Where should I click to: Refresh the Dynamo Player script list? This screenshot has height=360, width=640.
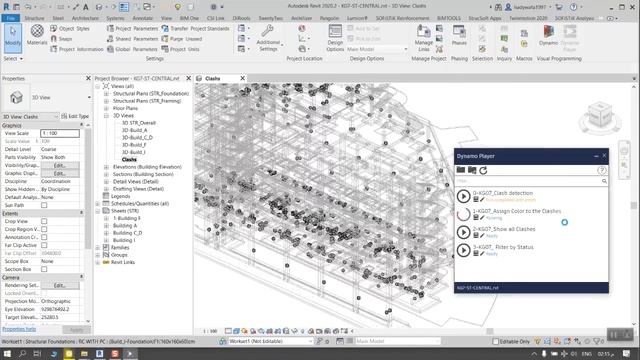pos(483,170)
